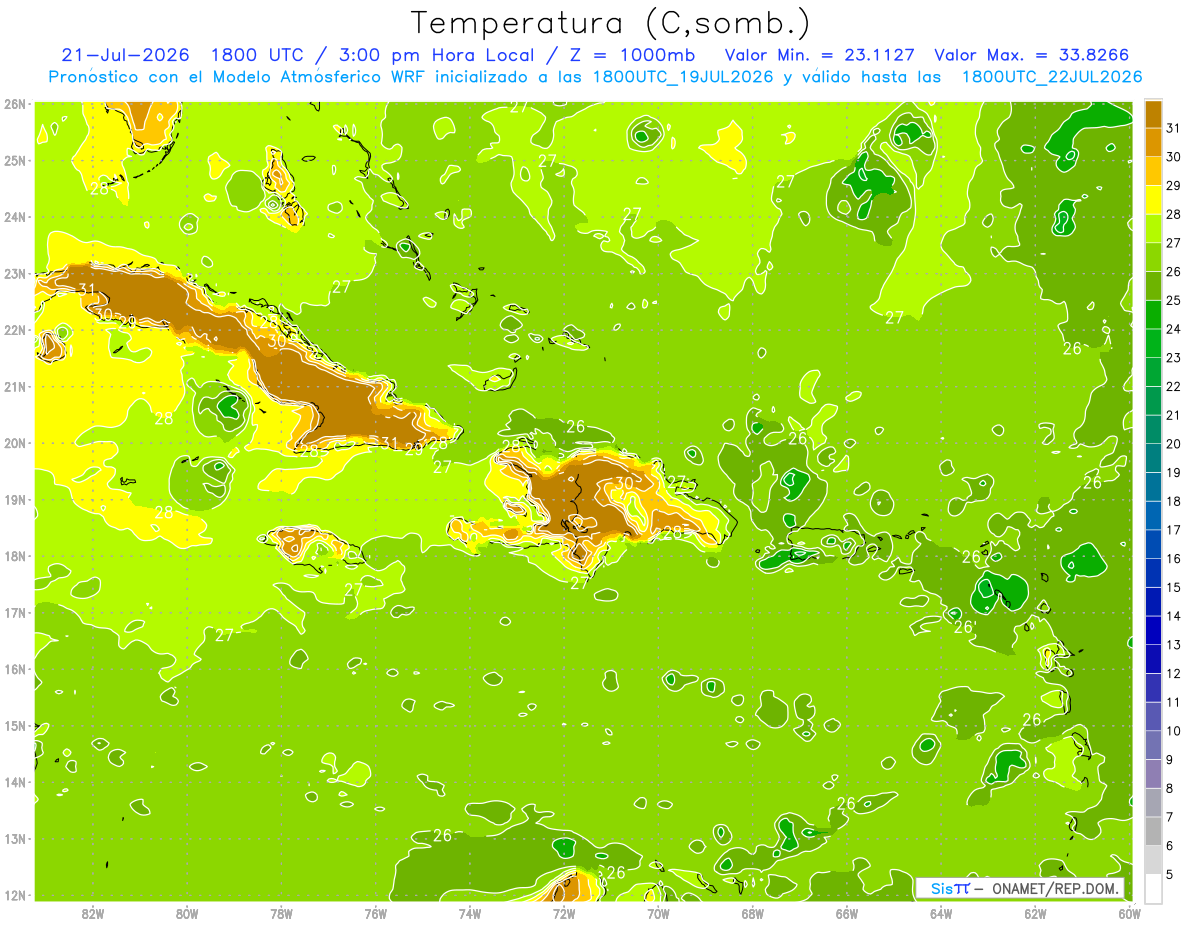
Task: Select valid-until time "1800UTC_22JUL2026"
Action: click(x=1052, y=77)
